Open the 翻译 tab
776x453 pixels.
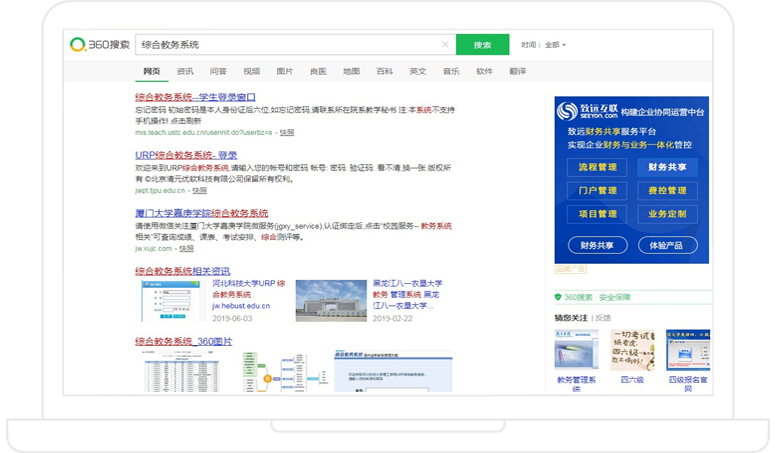tap(518, 71)
